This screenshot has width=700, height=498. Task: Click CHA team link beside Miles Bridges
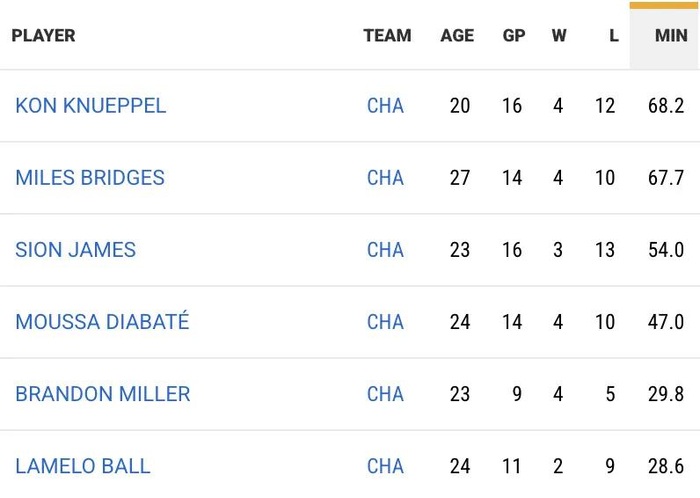[x=385, y=178]
